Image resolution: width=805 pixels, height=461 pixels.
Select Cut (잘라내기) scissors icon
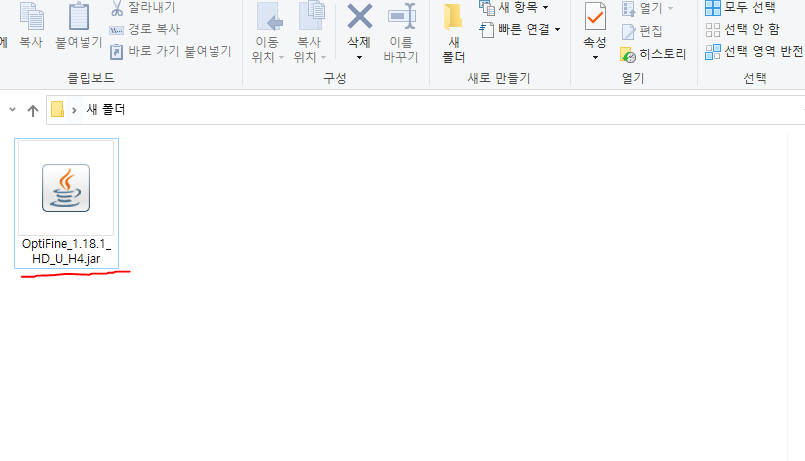[117, 8]
